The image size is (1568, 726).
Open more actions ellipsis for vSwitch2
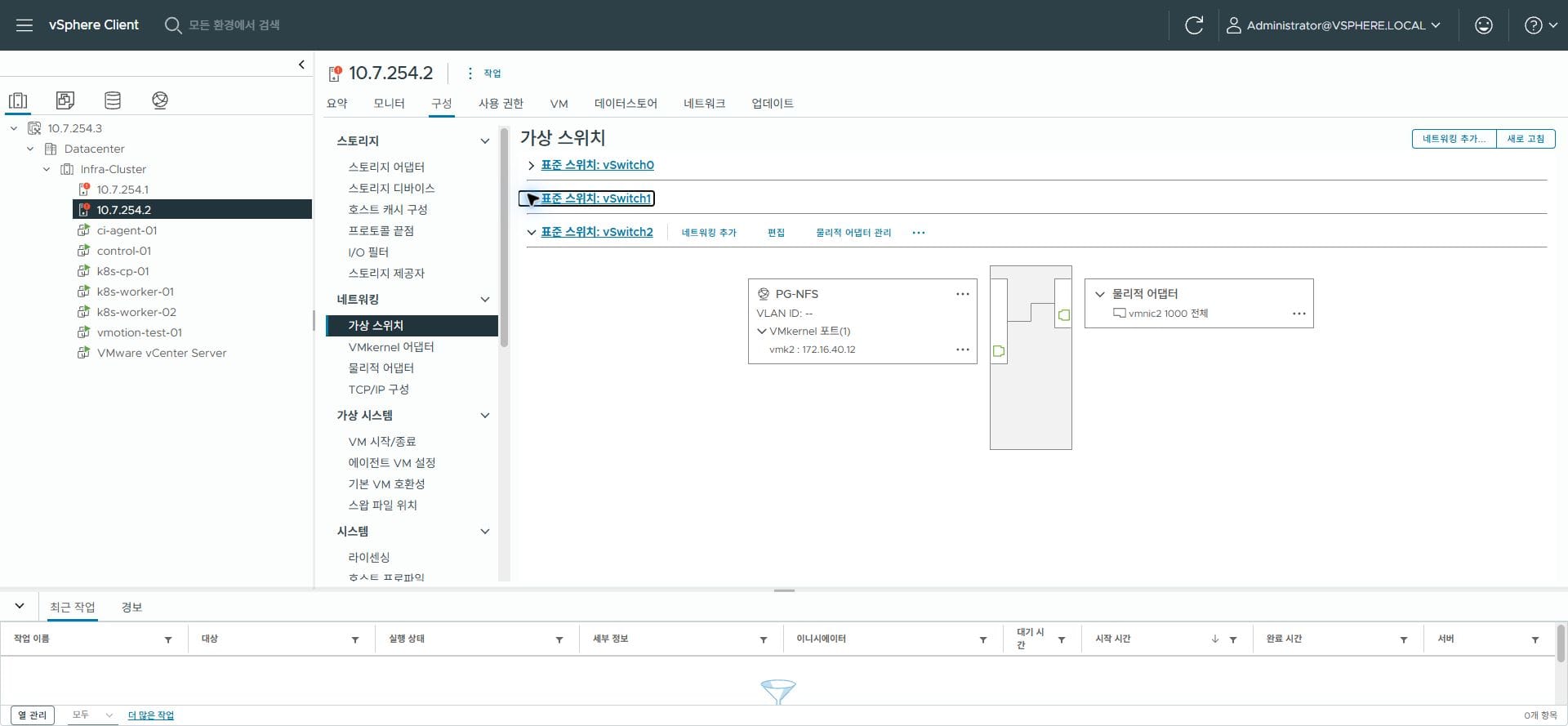tap(919, 233)
